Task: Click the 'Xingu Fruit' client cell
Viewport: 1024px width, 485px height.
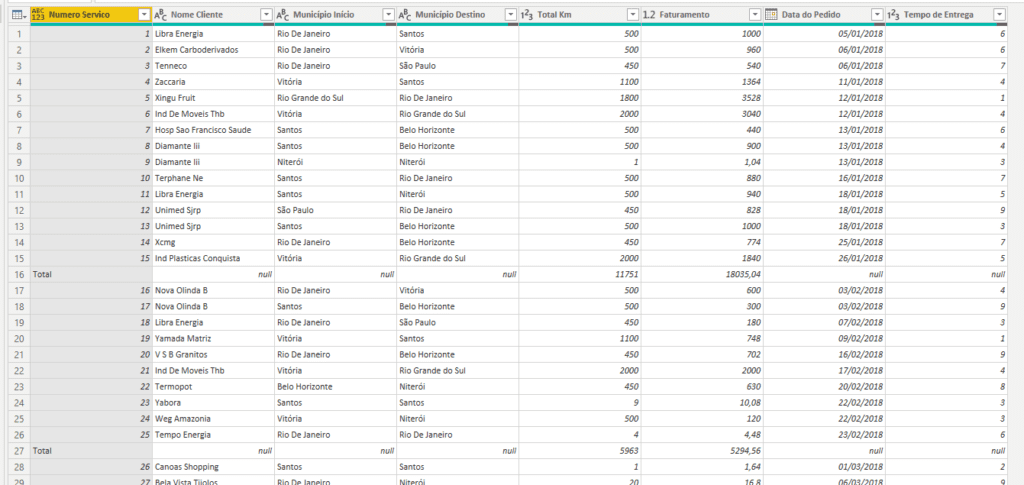Action: pos(214,98)
